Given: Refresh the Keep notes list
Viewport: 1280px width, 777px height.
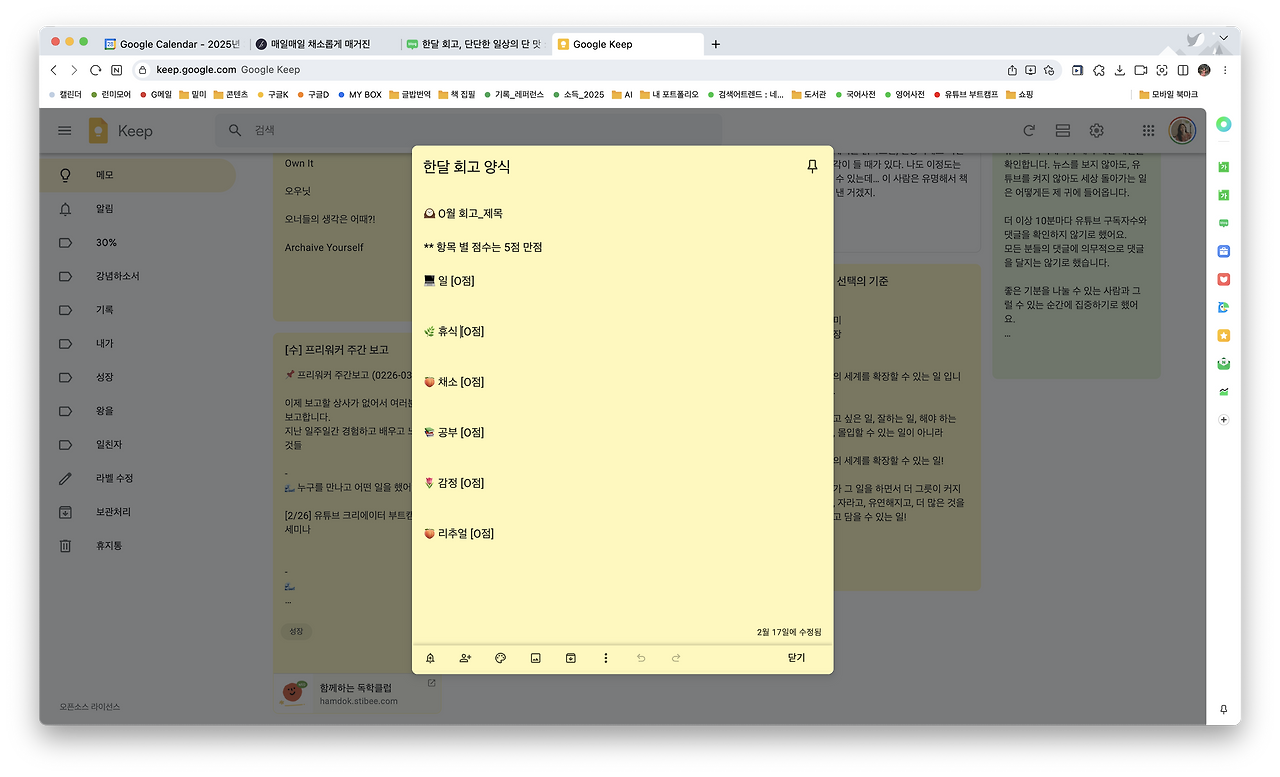Looking at the screenshot, I should [1029, 130].
